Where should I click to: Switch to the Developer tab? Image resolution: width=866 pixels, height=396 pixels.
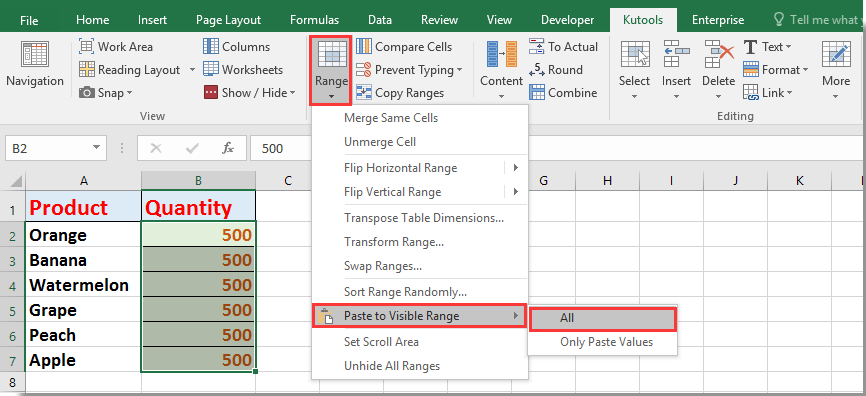pos(567,20)
